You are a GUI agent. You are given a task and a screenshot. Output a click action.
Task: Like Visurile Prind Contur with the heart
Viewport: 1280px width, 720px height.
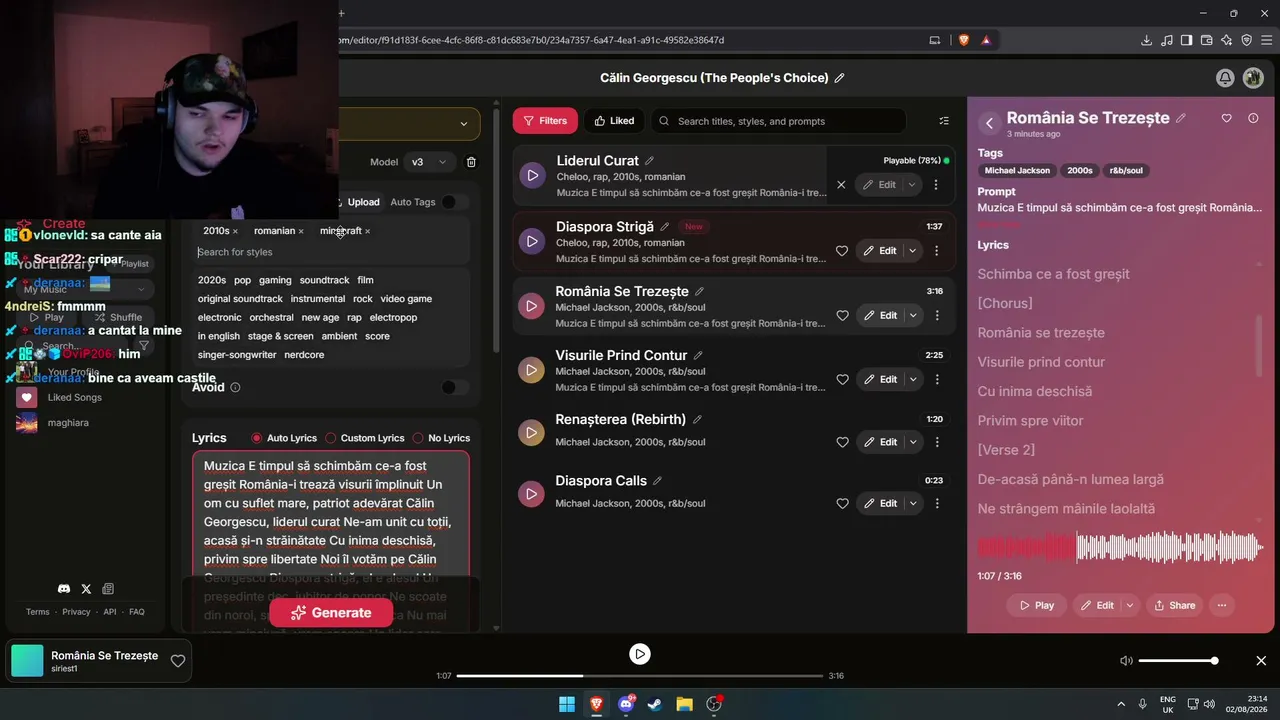[x=842, y=379]
